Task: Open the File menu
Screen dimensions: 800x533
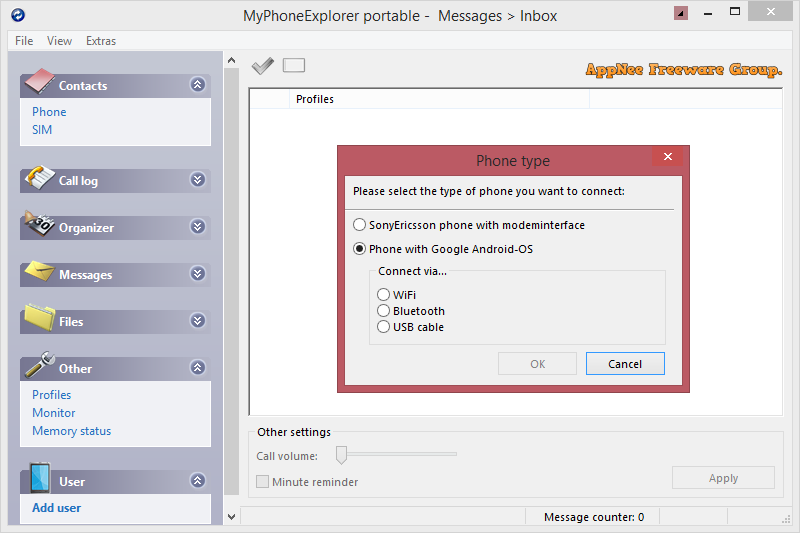Action: (24, 41)
